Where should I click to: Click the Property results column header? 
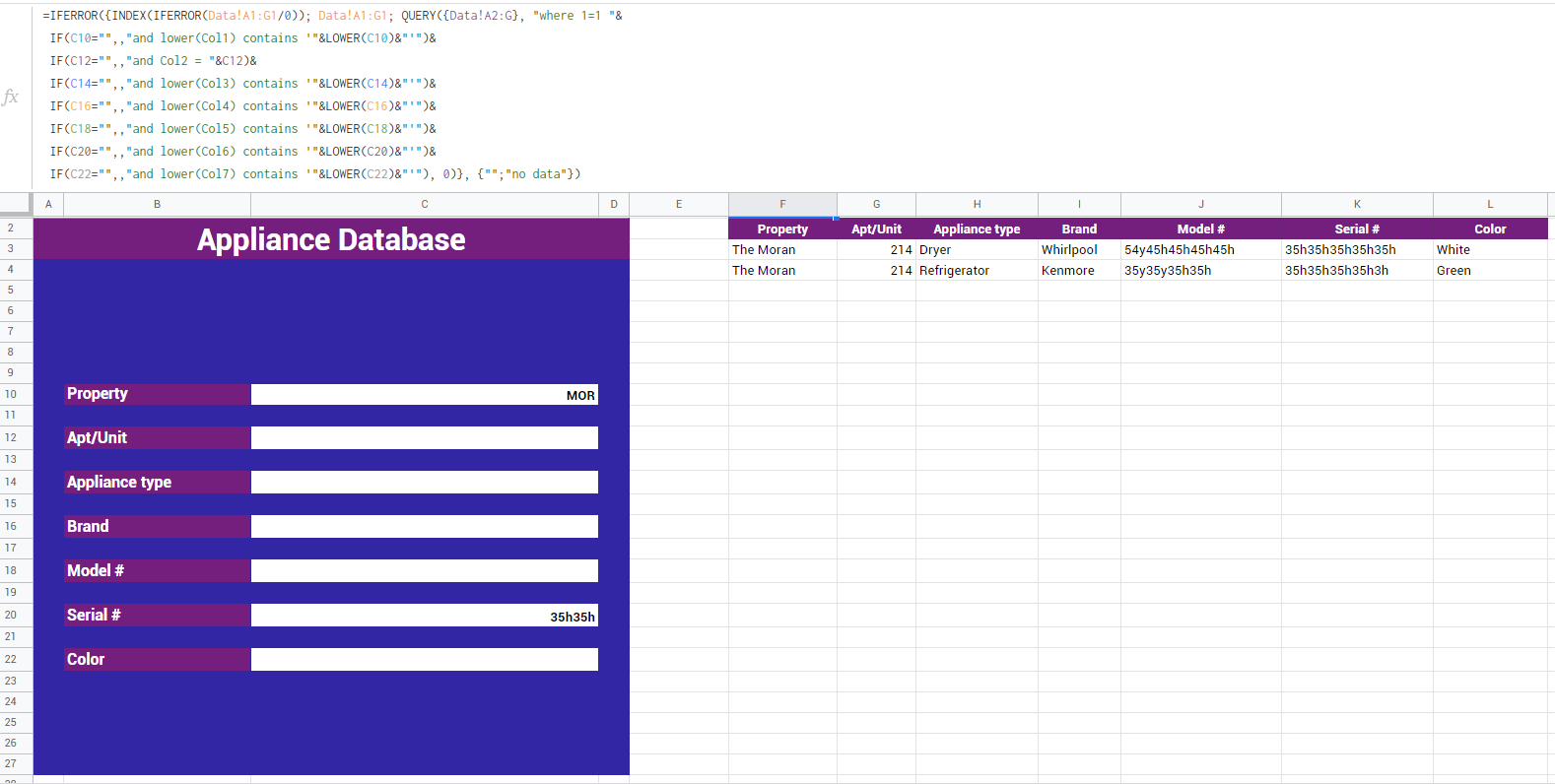pos(782,229)
